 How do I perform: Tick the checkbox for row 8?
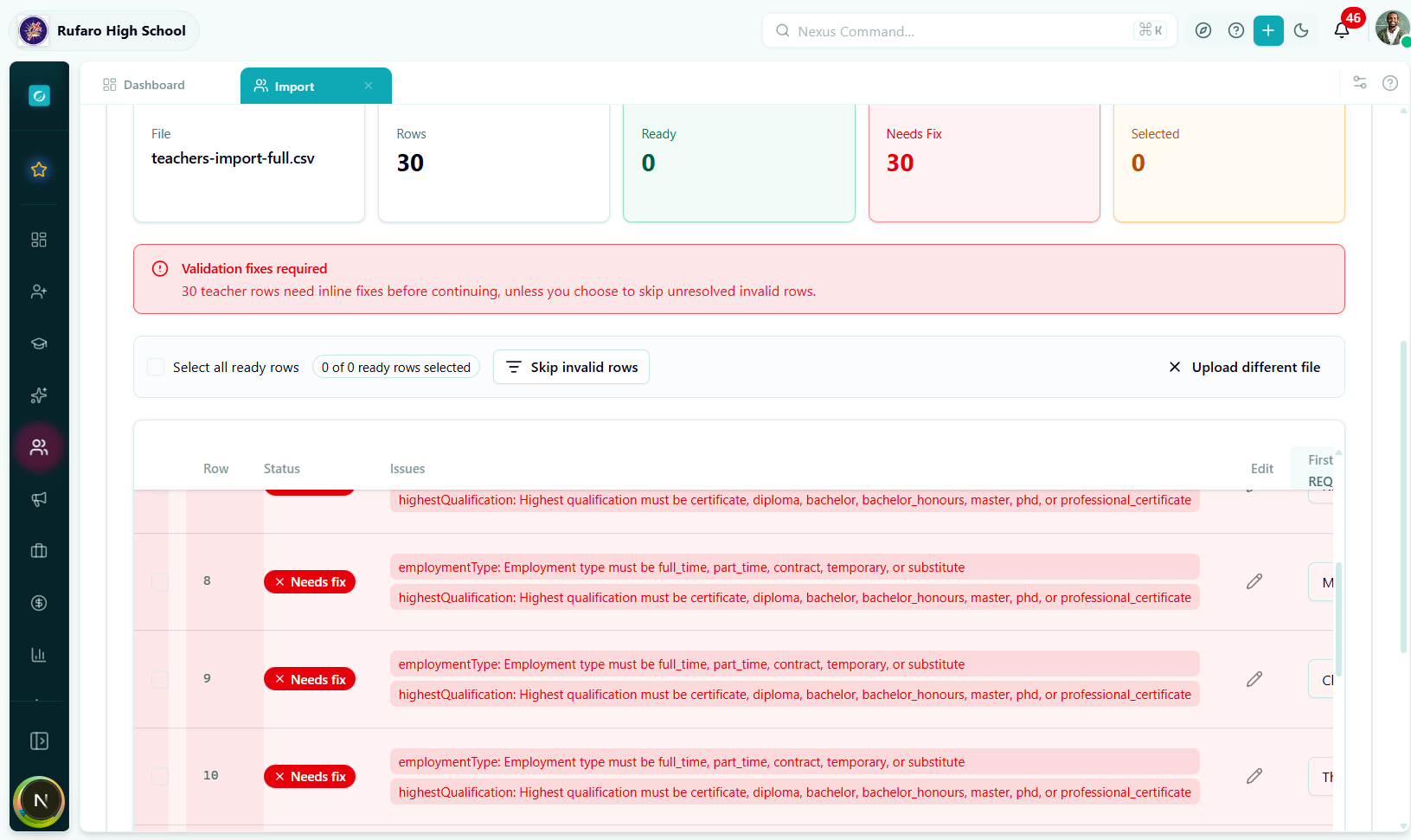coord(160,581)
